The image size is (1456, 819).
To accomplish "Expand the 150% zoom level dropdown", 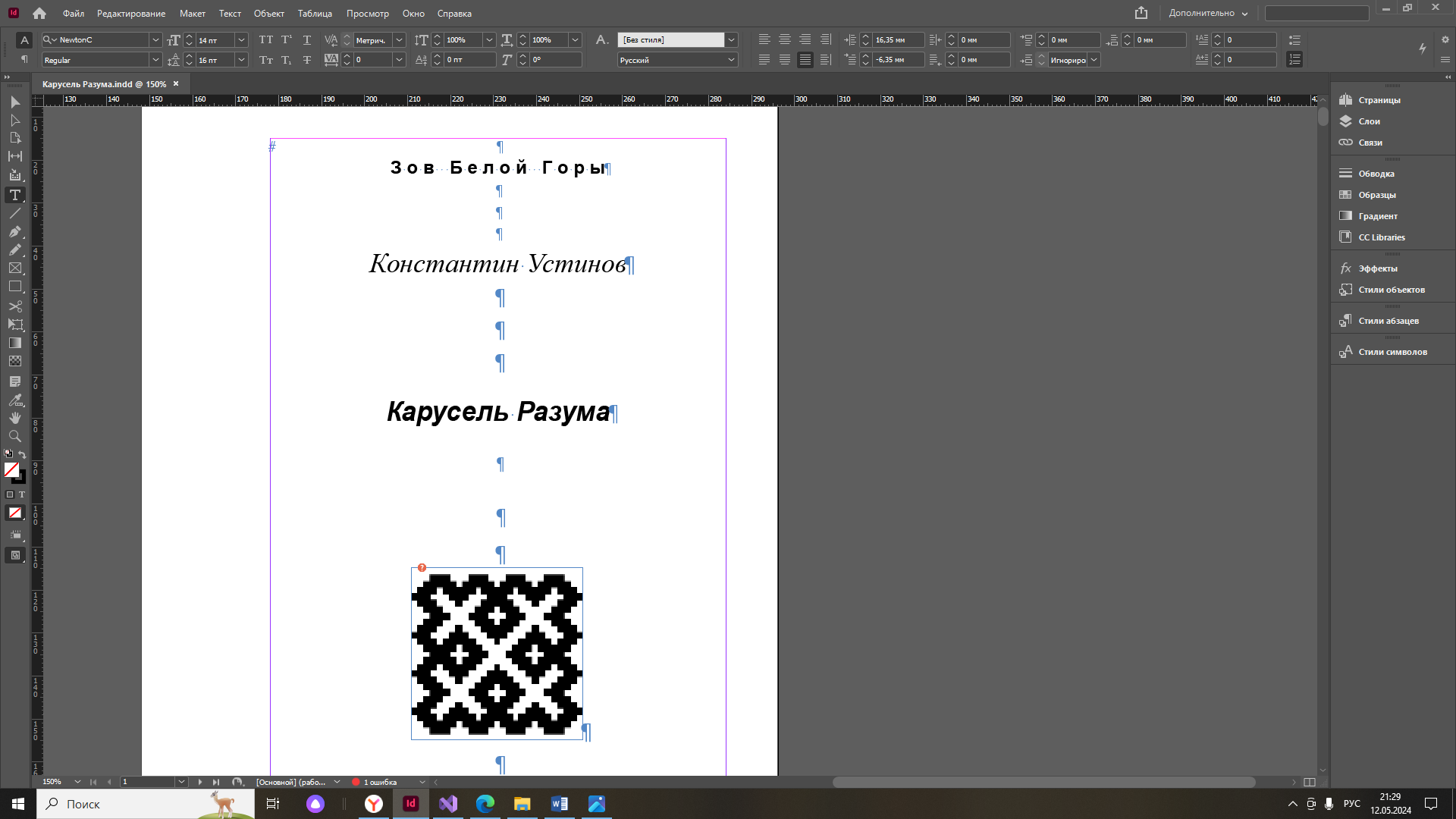I will [77, 782].
